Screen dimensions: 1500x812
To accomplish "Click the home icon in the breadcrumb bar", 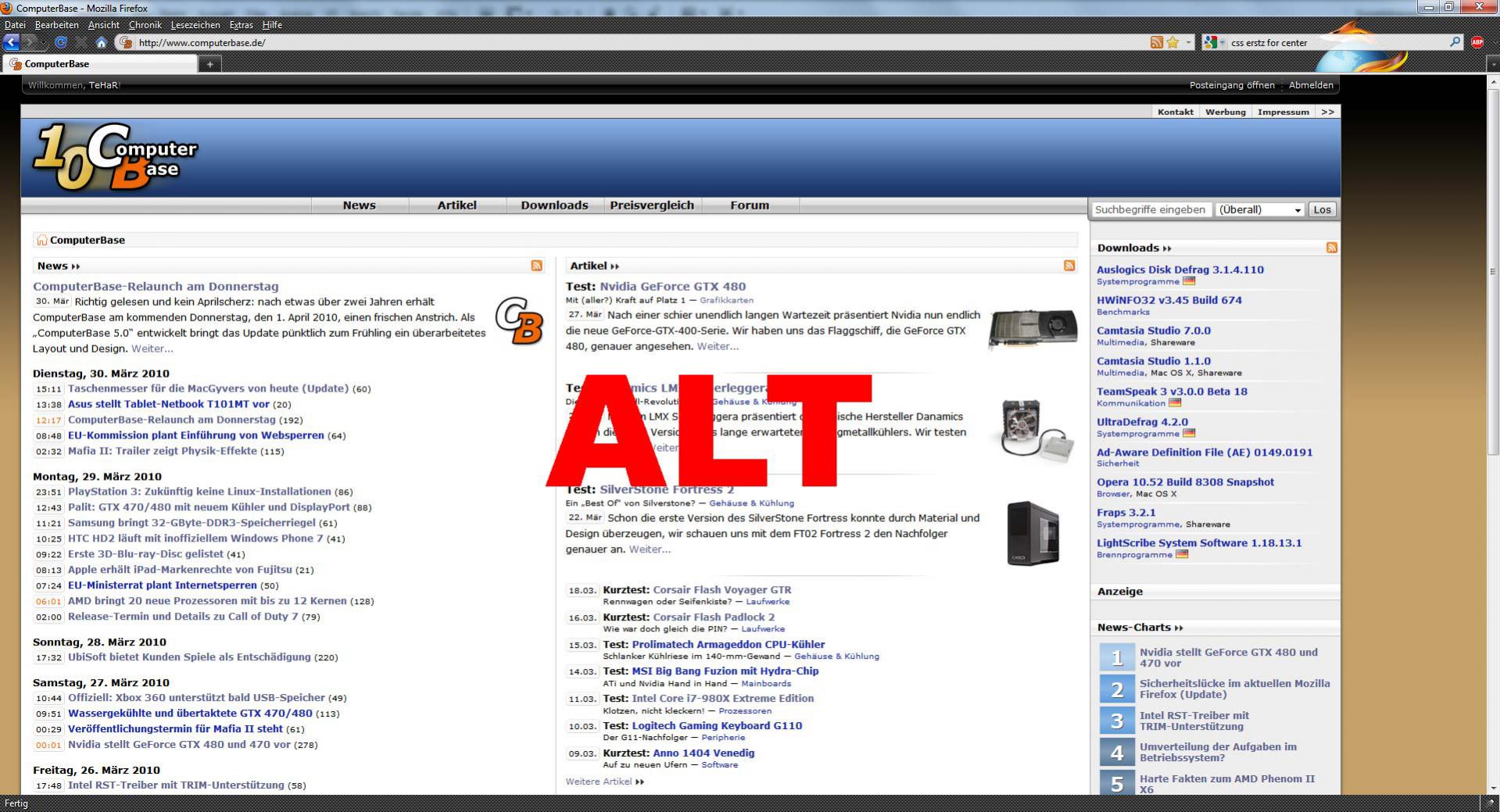I will click(41, 240).
